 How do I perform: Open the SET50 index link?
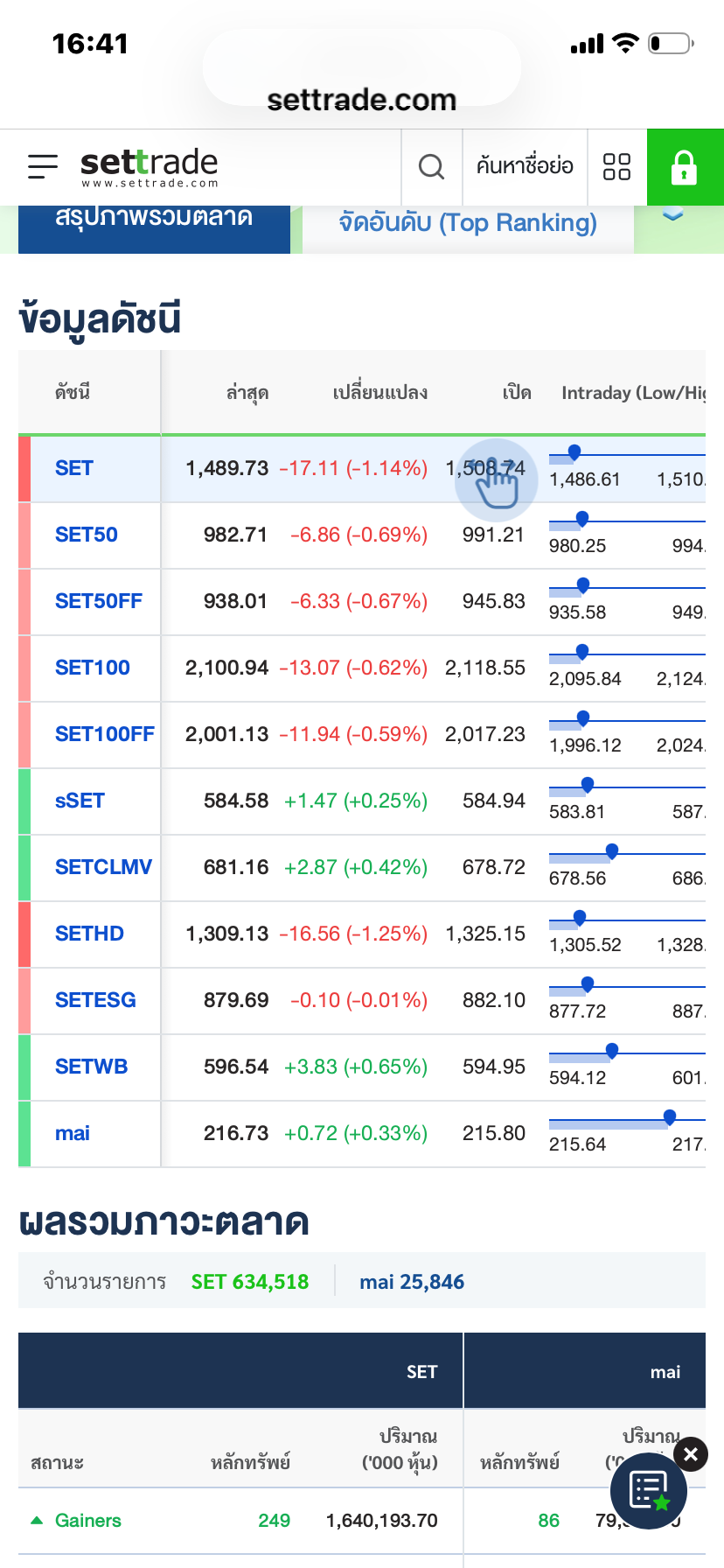point(87,535)
